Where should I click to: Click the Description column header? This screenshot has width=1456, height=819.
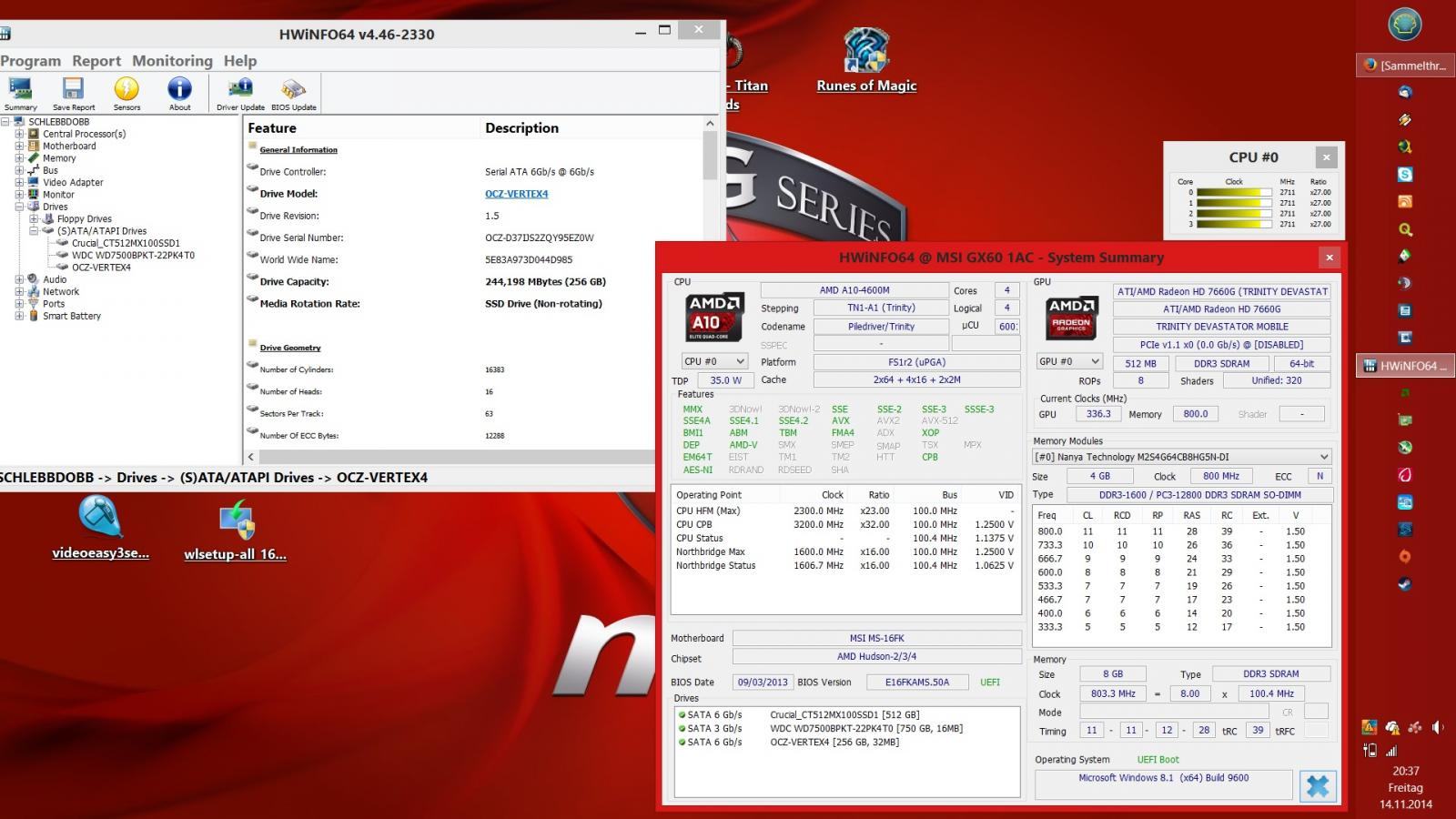[521, 128]
